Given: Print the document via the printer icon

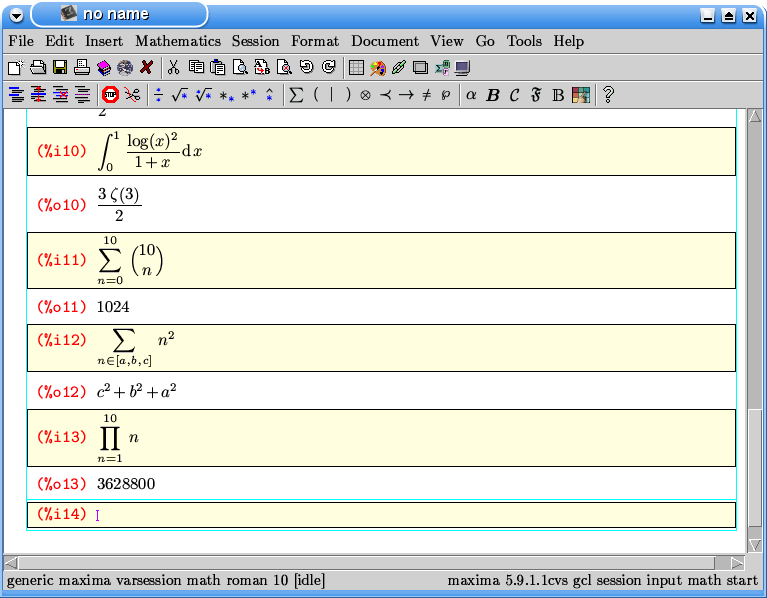Looking at the screenshot, I should pyautogui.click(x=82, y=67).
